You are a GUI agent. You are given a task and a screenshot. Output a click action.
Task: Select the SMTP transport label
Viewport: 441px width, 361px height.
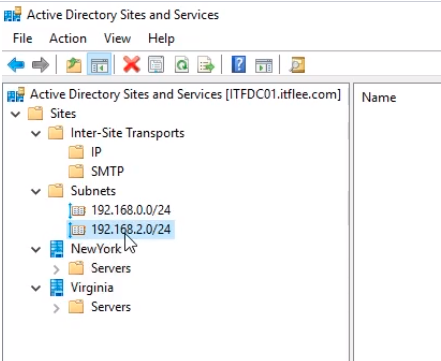[x=107, y=172]
